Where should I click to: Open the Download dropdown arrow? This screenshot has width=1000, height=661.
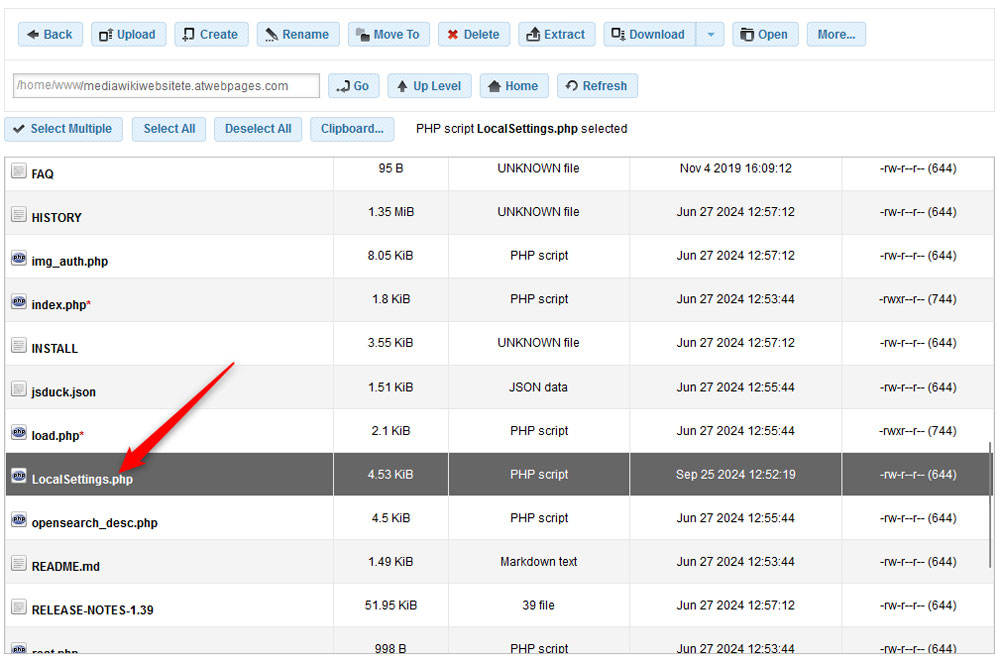point(711,33)
